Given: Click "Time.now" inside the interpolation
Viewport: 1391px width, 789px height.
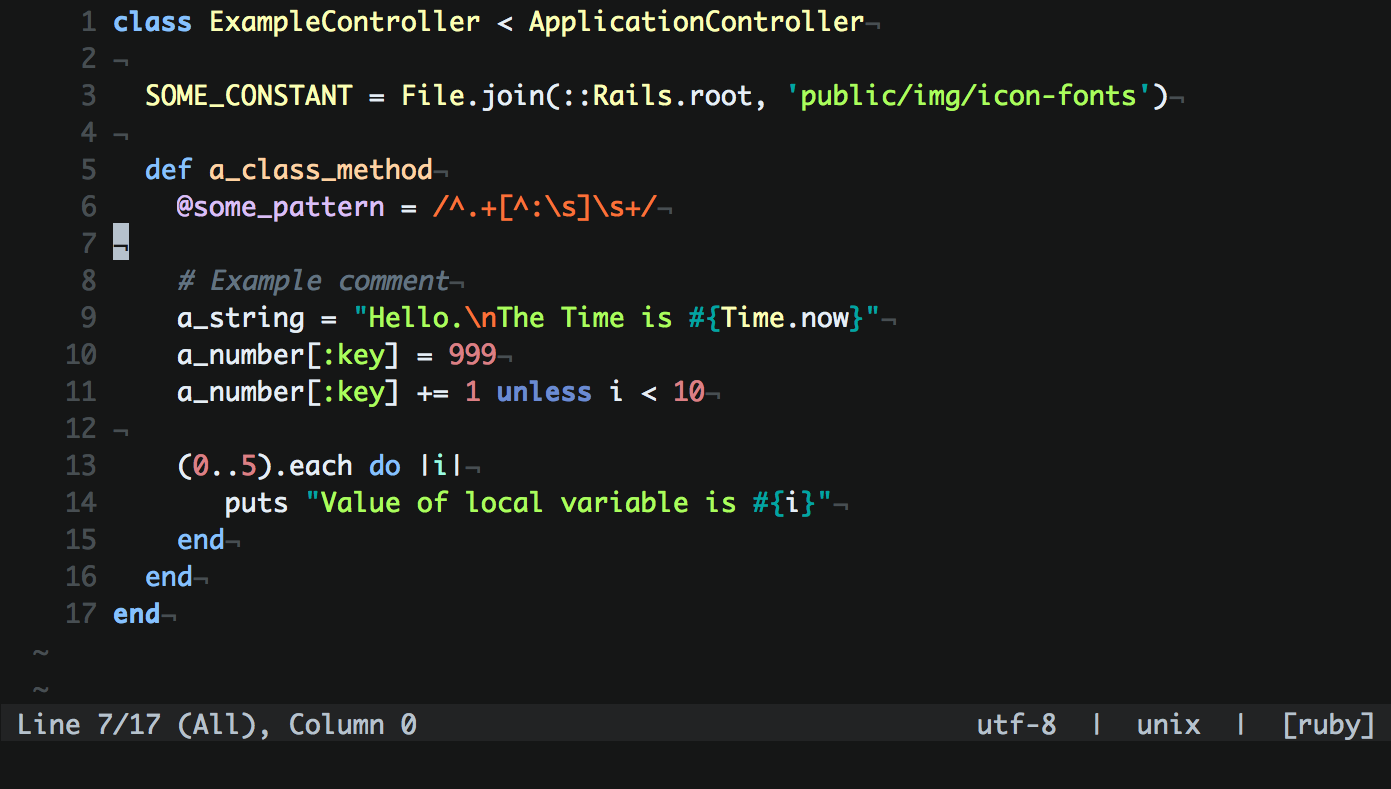Looking at the screenshot, I should click(x=785, y=318).
